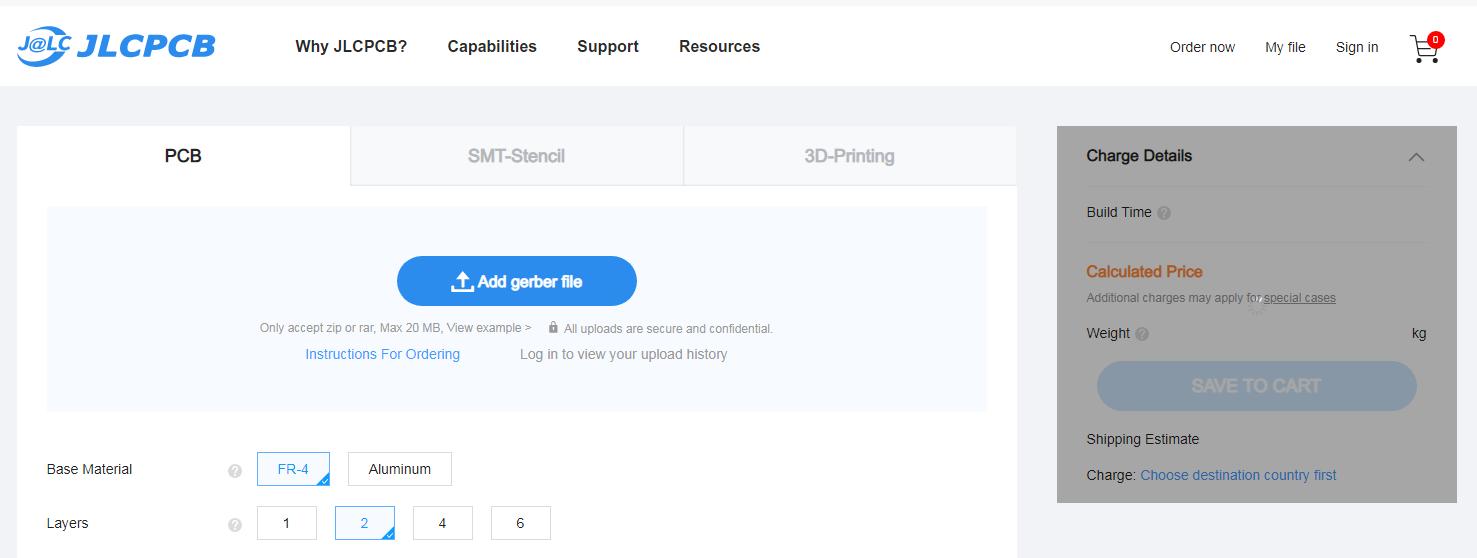Image resolution: width=1477 pixels, height=558 pixels.
Task: Open the shopping cart icon
Action: click(1426, 47)
